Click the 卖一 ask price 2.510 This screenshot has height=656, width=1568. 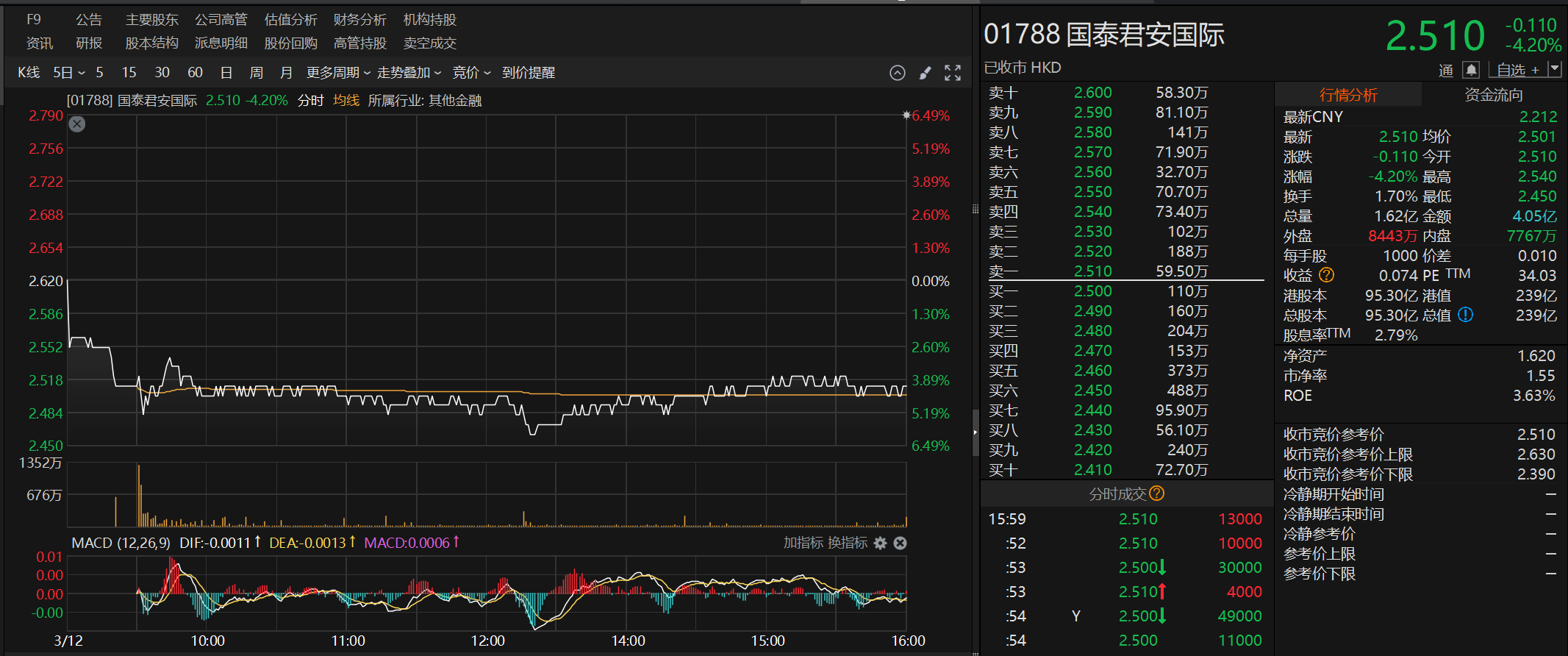tap(1093, 271)
